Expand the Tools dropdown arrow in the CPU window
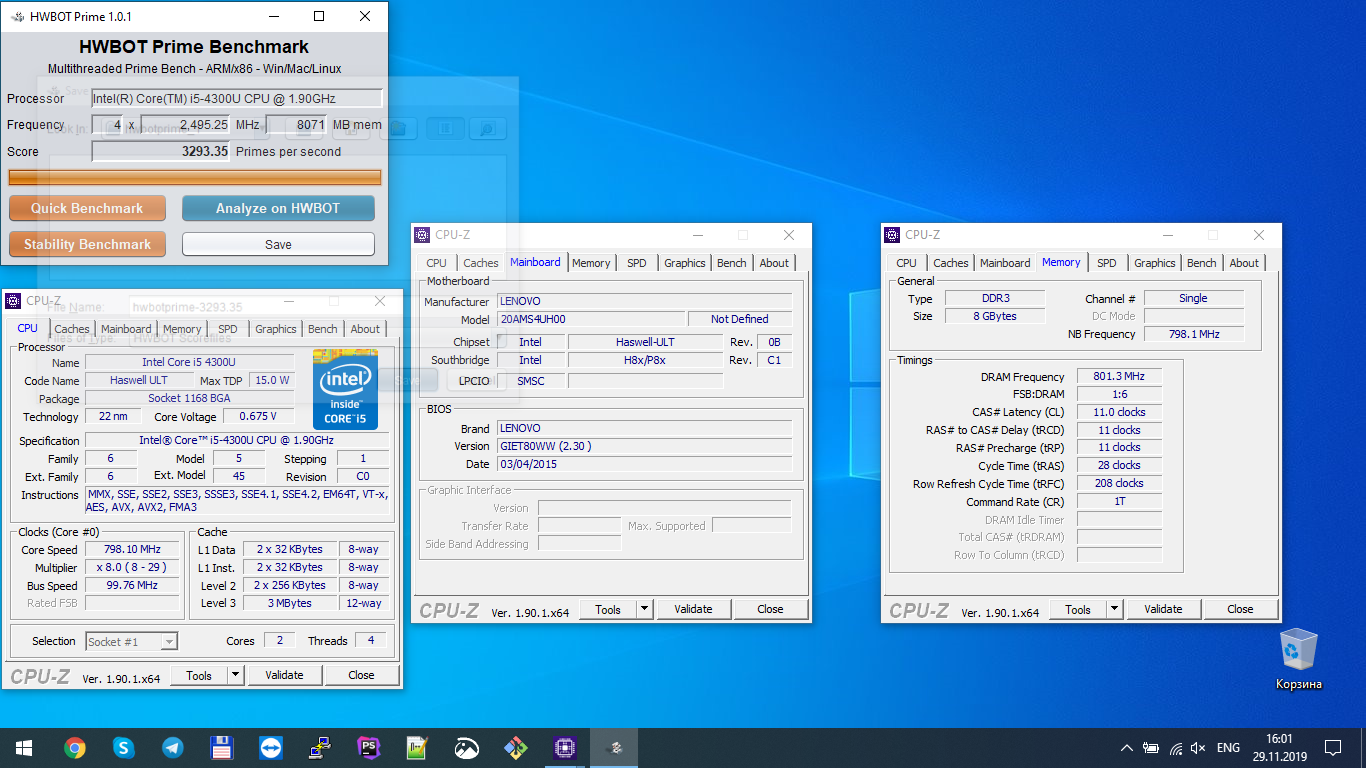Viewport: 1366px width, 768px height. pos(235,675)
